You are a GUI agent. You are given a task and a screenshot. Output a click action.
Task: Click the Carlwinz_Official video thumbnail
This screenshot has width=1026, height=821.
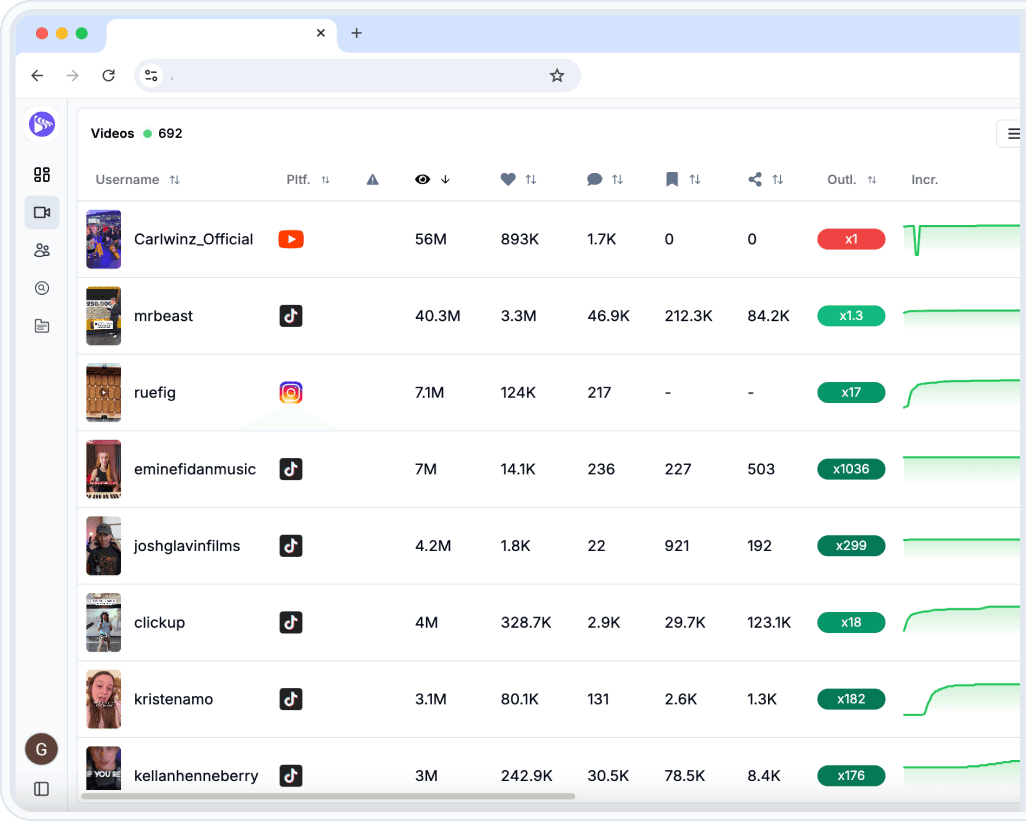coord(103,239)
